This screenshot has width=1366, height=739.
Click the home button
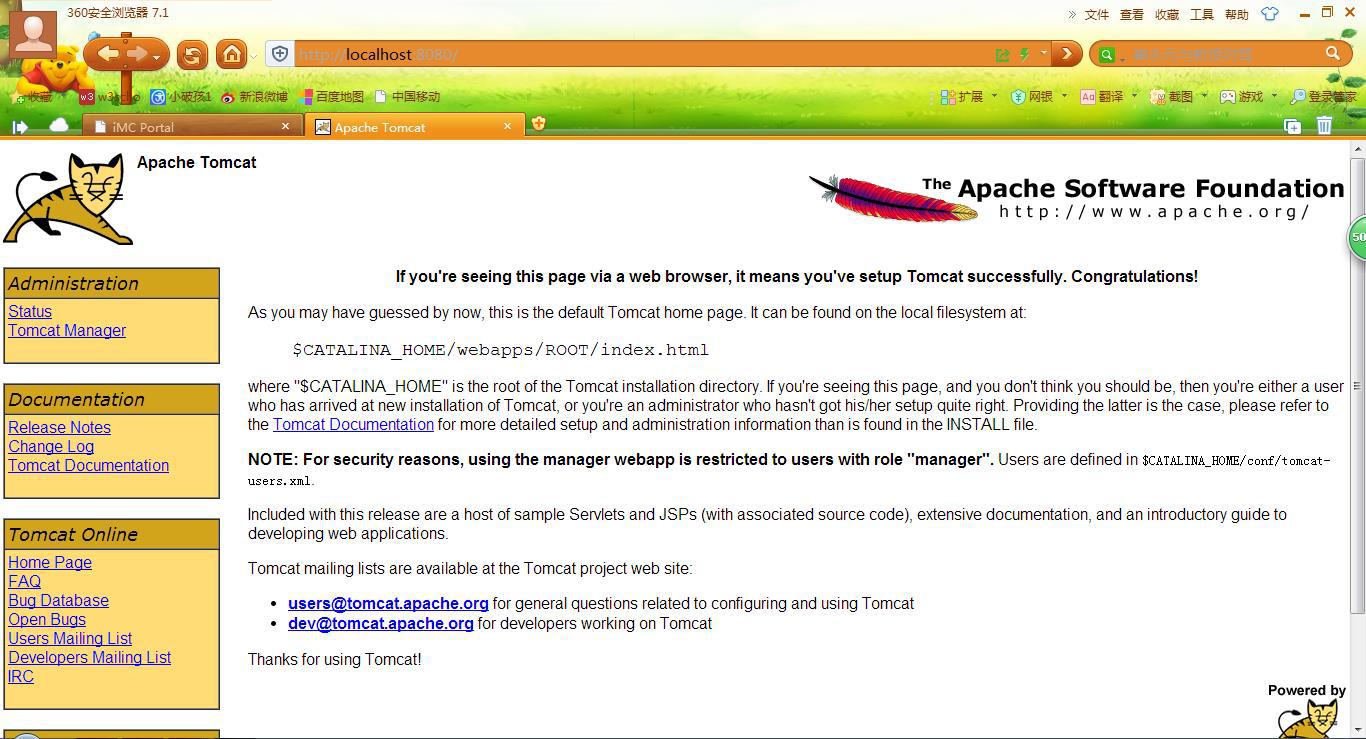[232, 54]
